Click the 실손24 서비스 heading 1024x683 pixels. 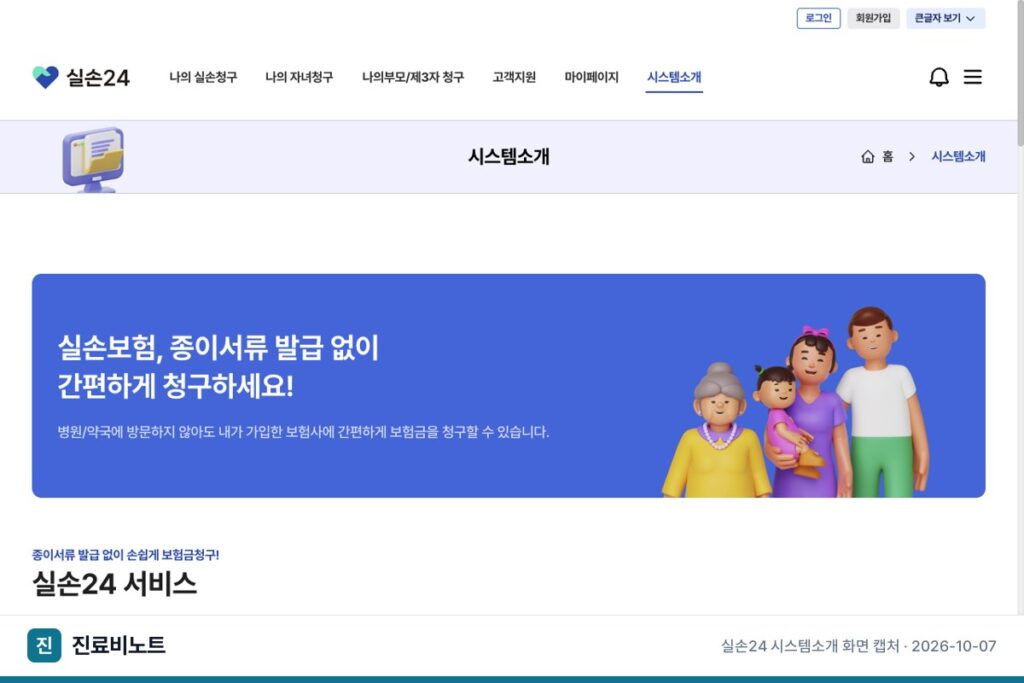coord(114,583)
